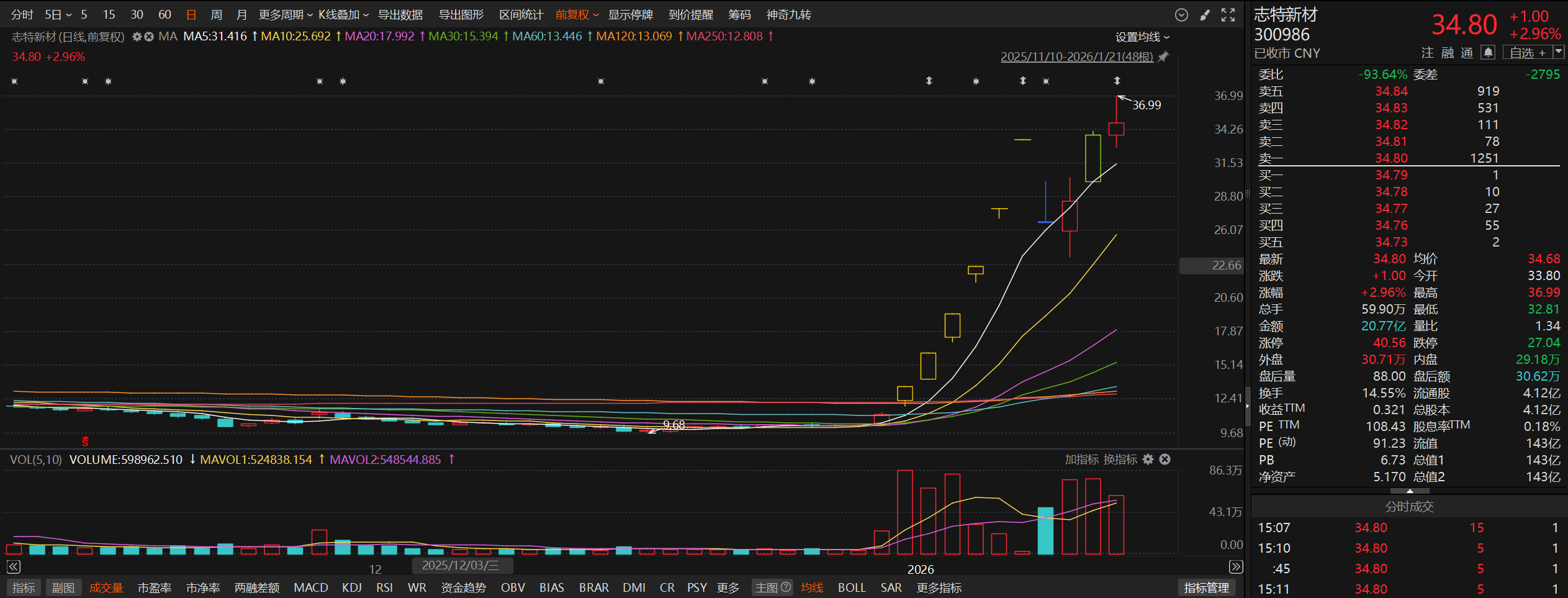
Task: Remove the MA indicator with its close icon
Action: click(x=149, y=37)
